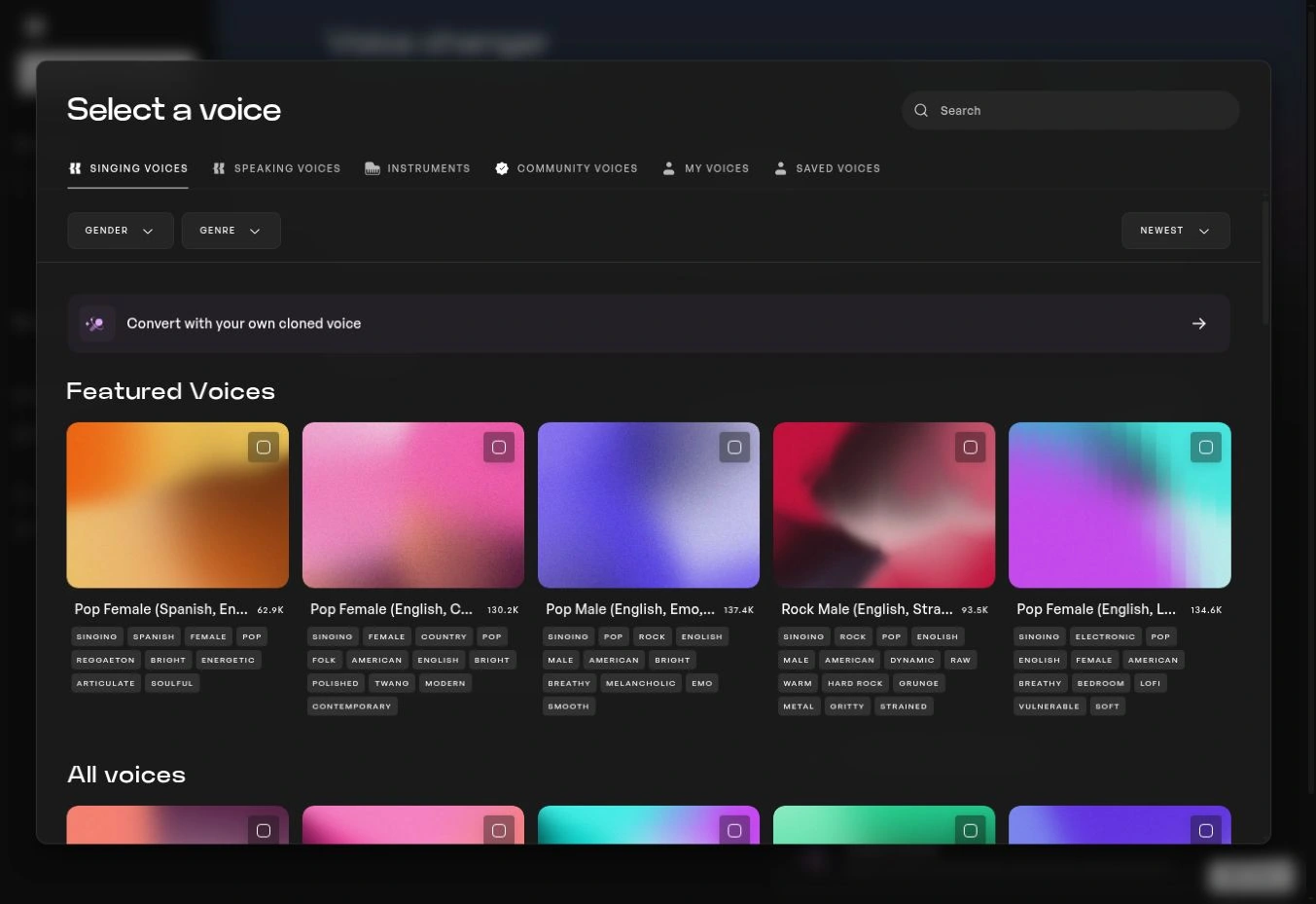Image resolution: width=1316 pixels, height=904 pixels.
Task: Click the square icon on the Pop Female (English, L...) card
Action: tap(1206, 448)
